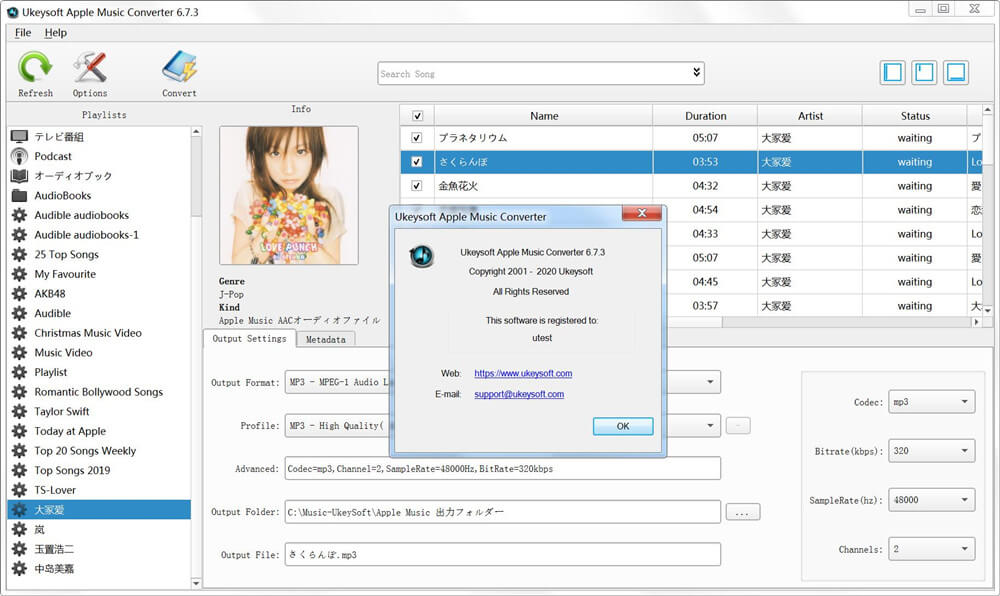The width and height of the screenshot is (1000, 596).
Task: Click the Output File name field
Action: coord(503,555)
